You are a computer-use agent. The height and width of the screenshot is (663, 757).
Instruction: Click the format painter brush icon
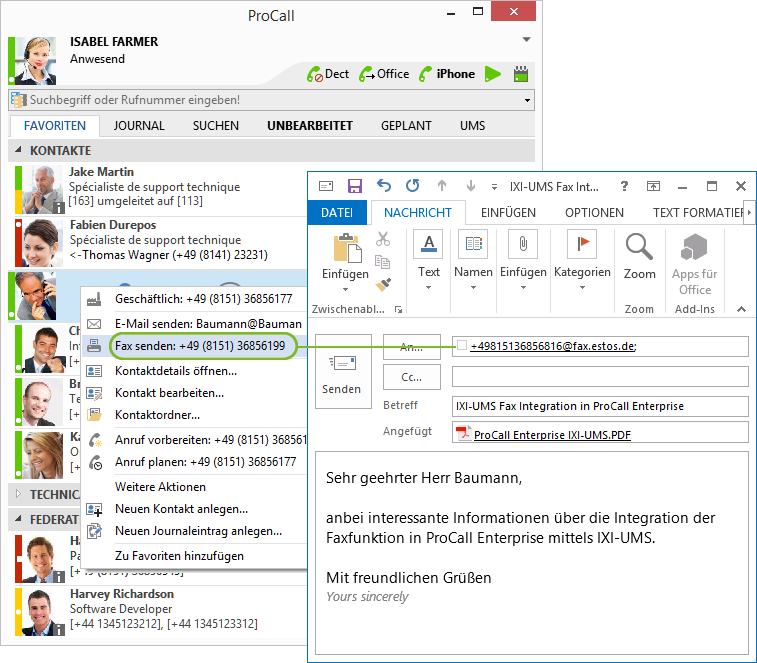click(x=383, y=284)
